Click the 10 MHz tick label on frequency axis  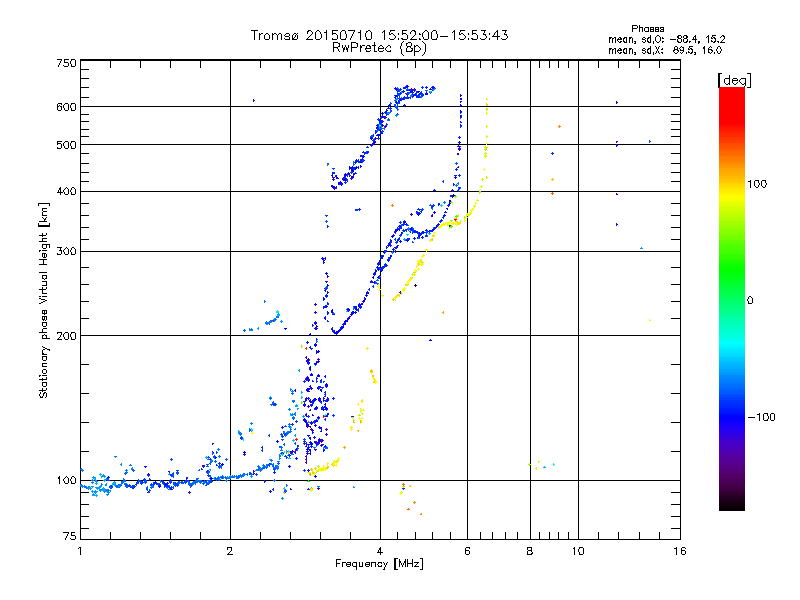(578, 551)
